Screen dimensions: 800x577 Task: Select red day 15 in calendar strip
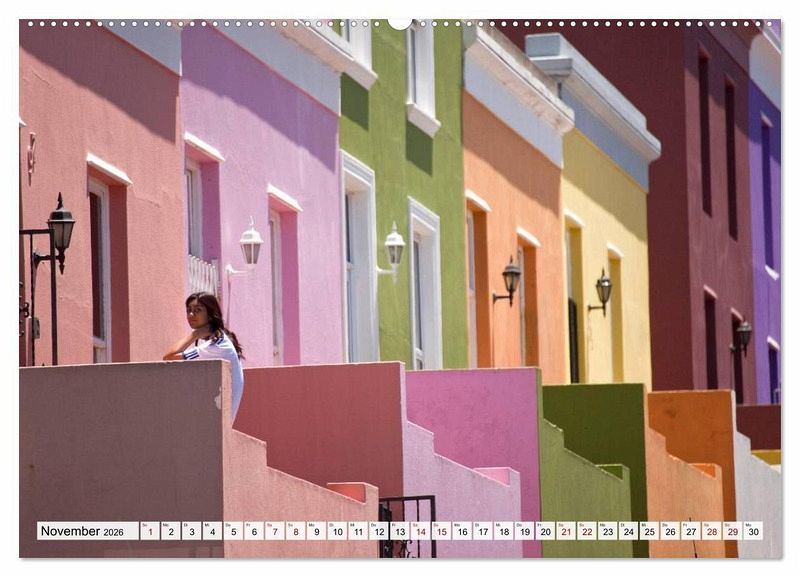(441, 531)
